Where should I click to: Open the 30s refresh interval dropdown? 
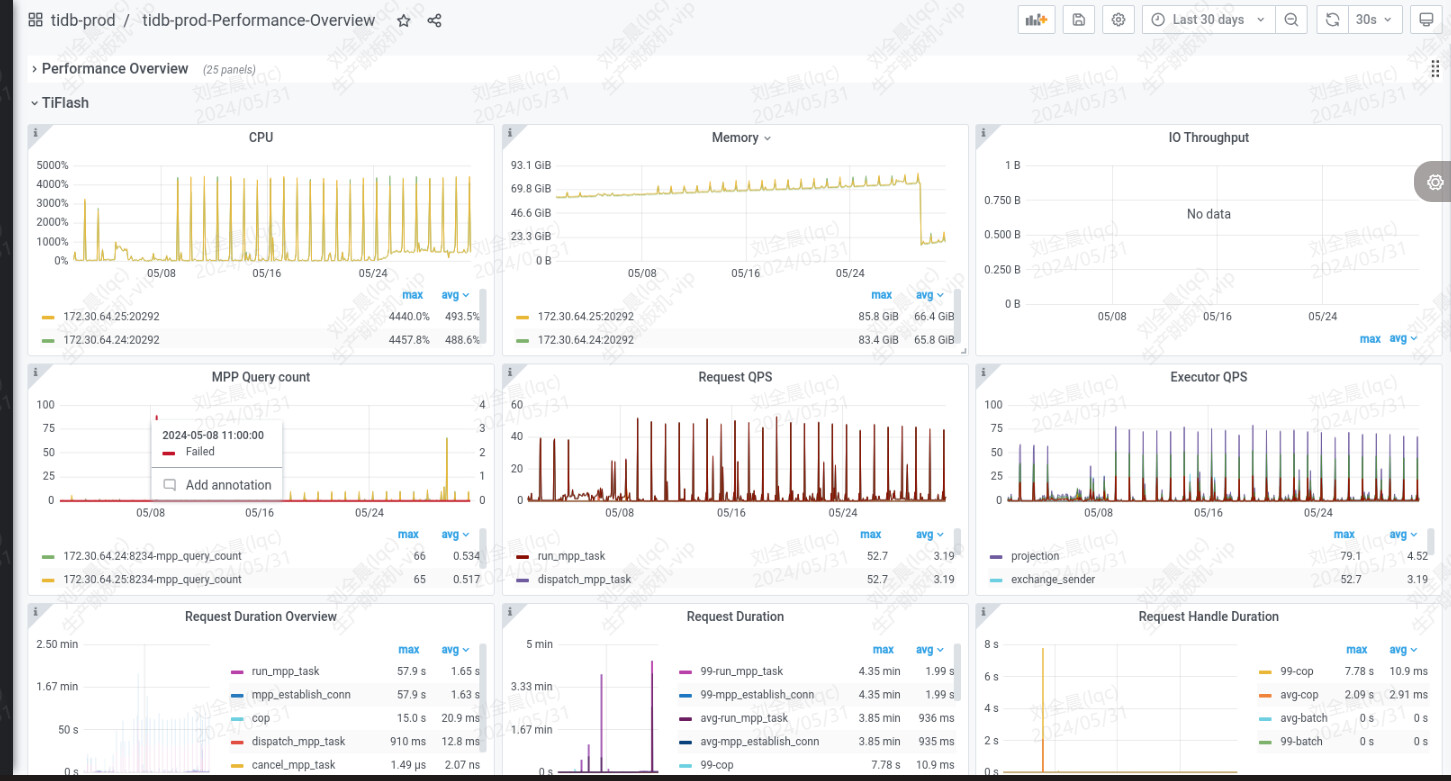tap(1373, 20)
